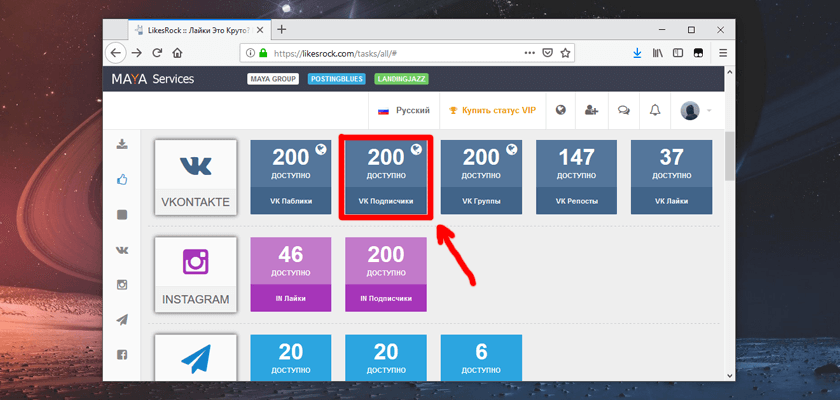
Task: Click the Instagram icon in left sidebar
Action: (x=122, y=285)
